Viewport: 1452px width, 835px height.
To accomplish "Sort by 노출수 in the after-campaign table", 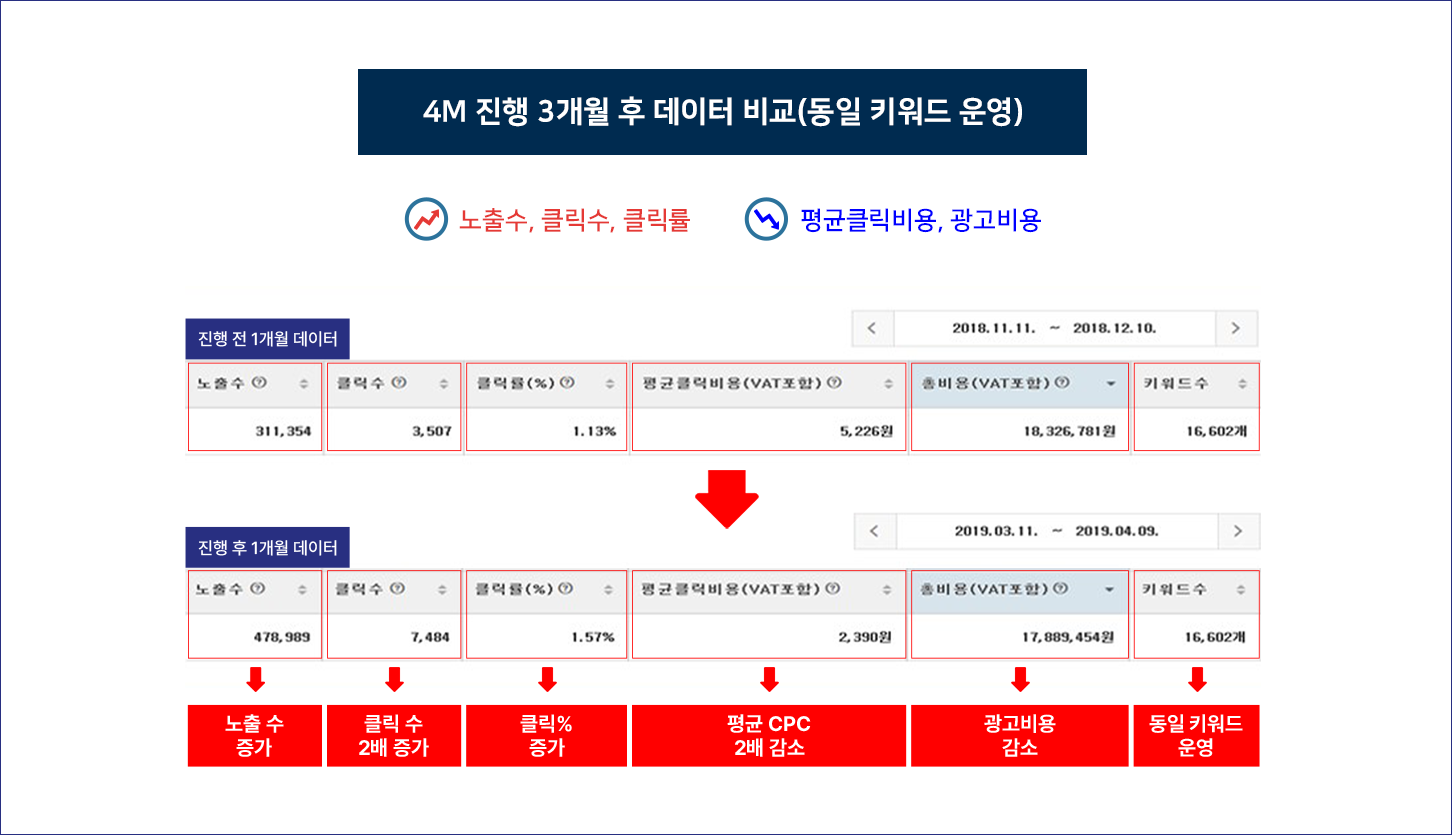I will tap(303, 591).
